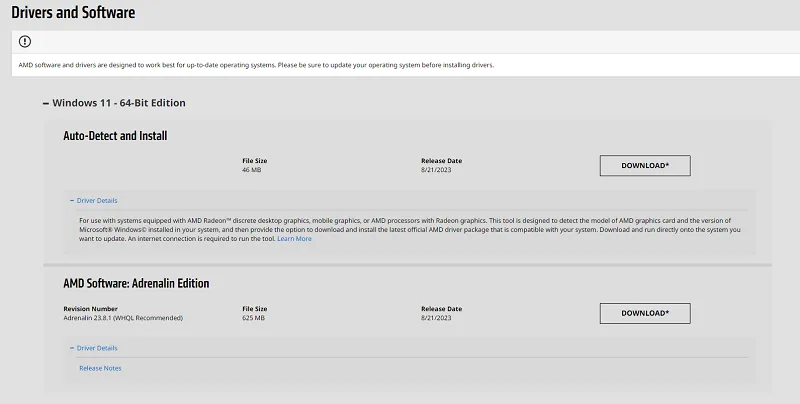Click the Drivers and Software heading

pyautogui.click(x=73, y=12)
